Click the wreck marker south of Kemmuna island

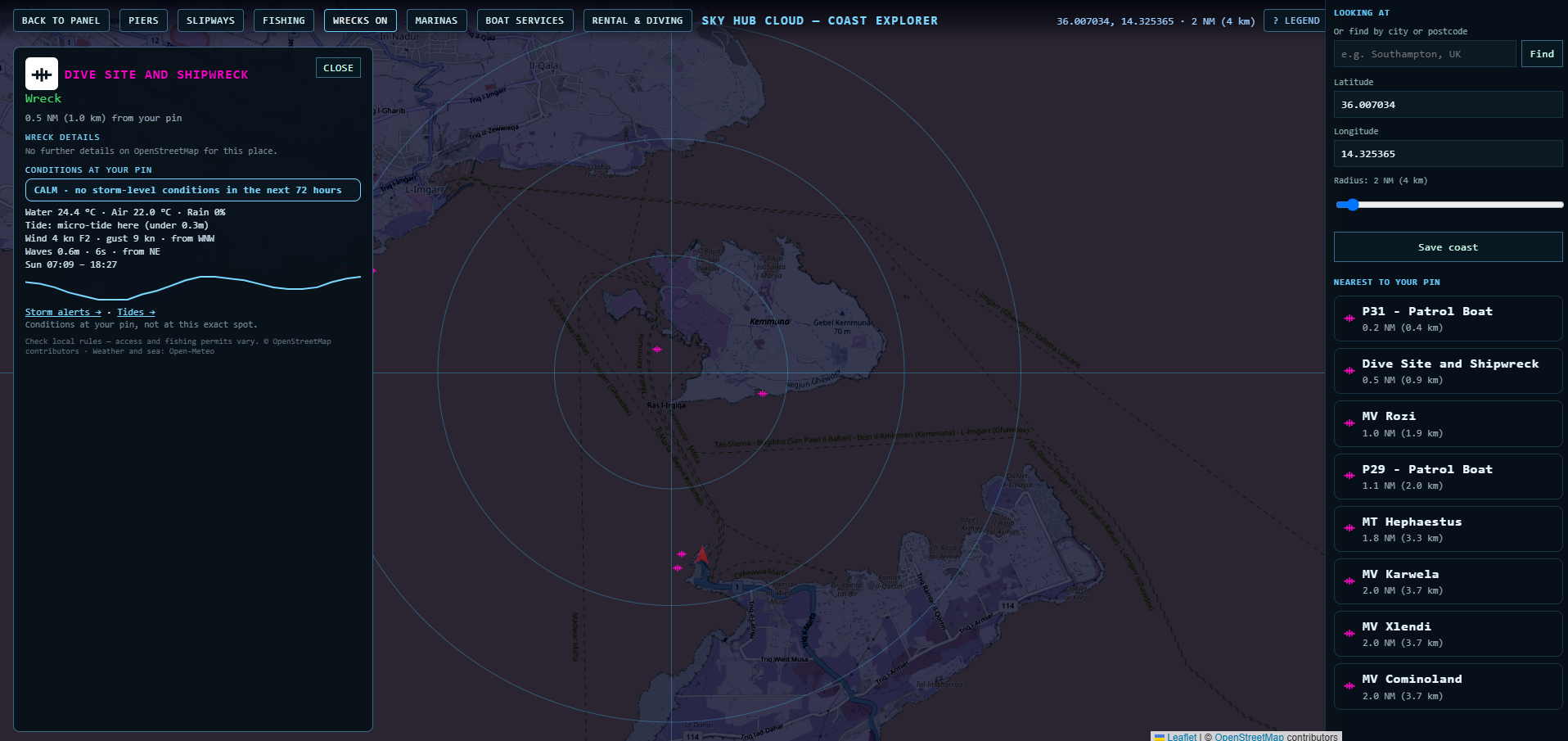(762, 394)
